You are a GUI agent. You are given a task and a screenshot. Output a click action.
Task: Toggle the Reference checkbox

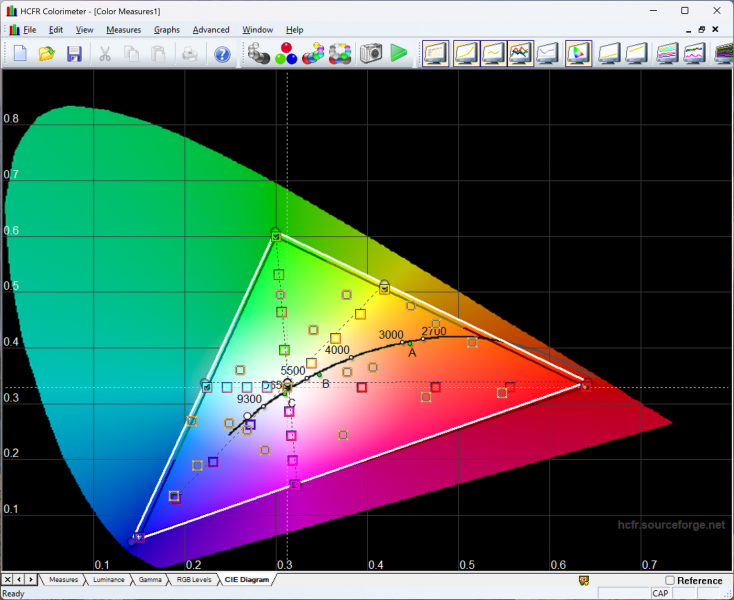[x=670, y=580]
